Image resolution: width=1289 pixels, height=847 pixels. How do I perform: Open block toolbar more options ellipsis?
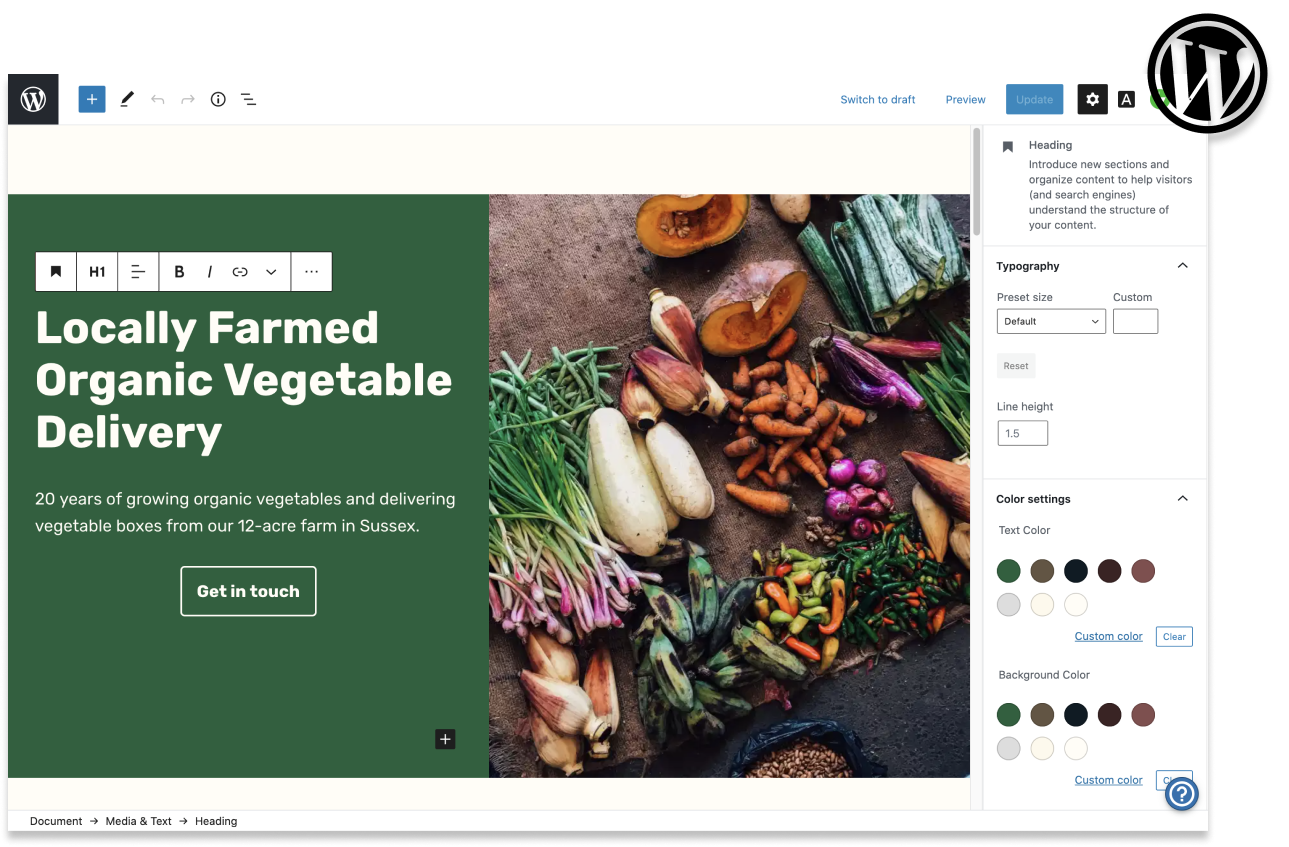(312, 272)
